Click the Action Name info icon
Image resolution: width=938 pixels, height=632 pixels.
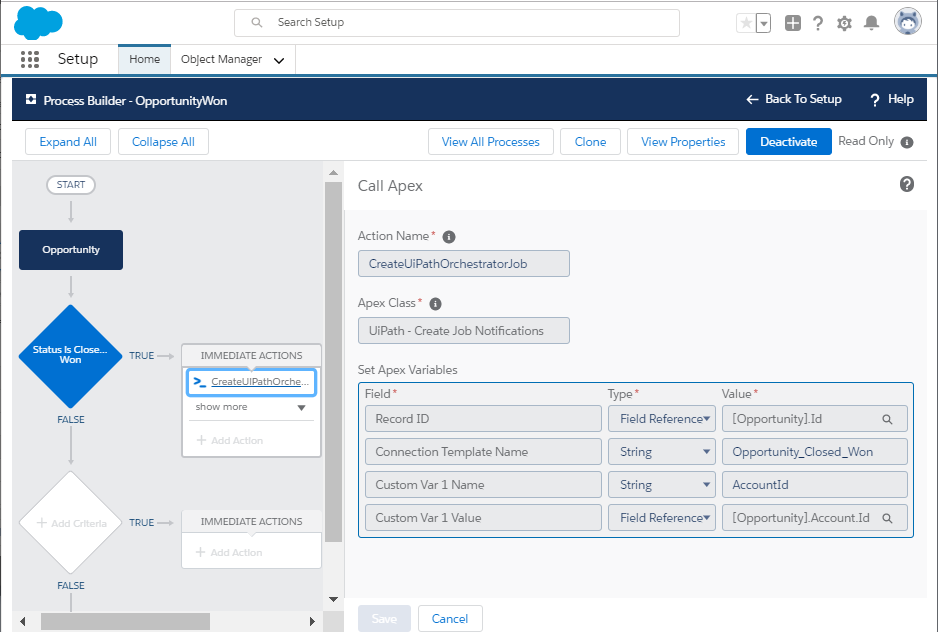point(448,236)
